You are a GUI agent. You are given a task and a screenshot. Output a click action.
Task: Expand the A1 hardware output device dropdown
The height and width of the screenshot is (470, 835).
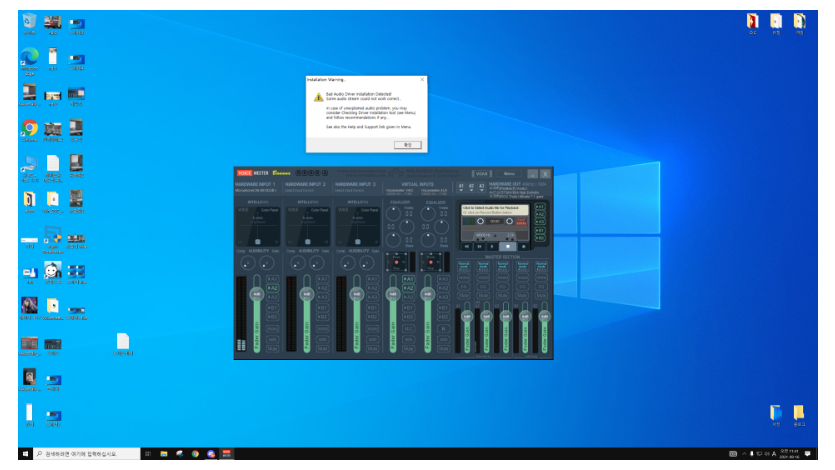461,187
